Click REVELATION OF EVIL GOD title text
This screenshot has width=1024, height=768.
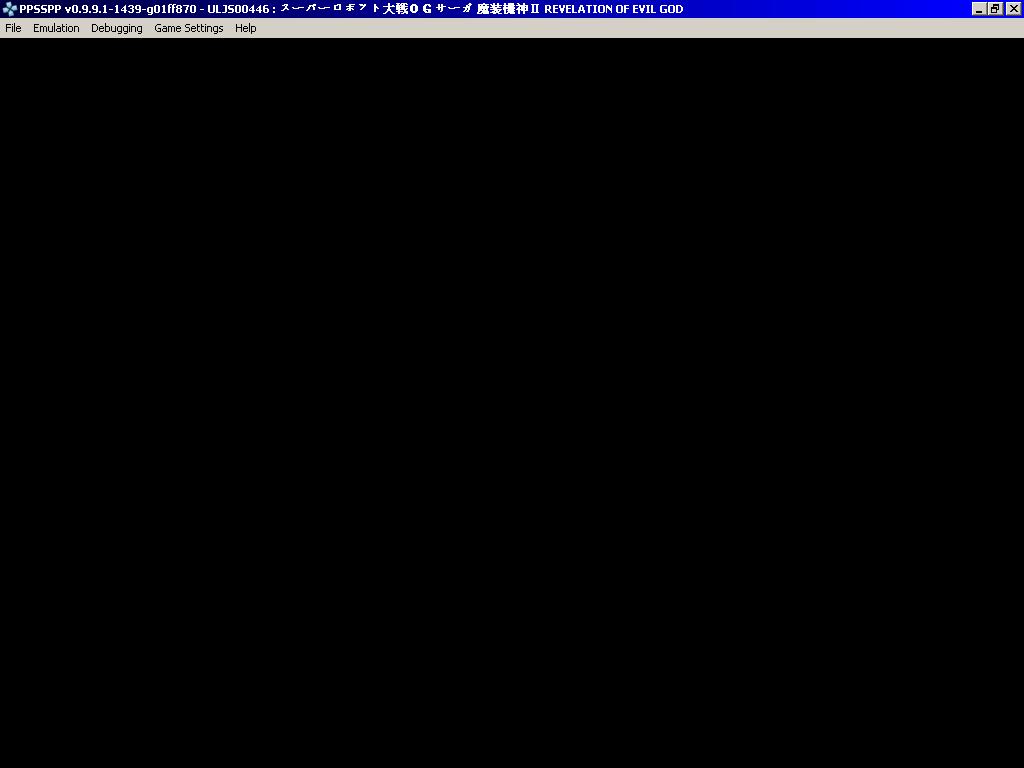point(613,9)
